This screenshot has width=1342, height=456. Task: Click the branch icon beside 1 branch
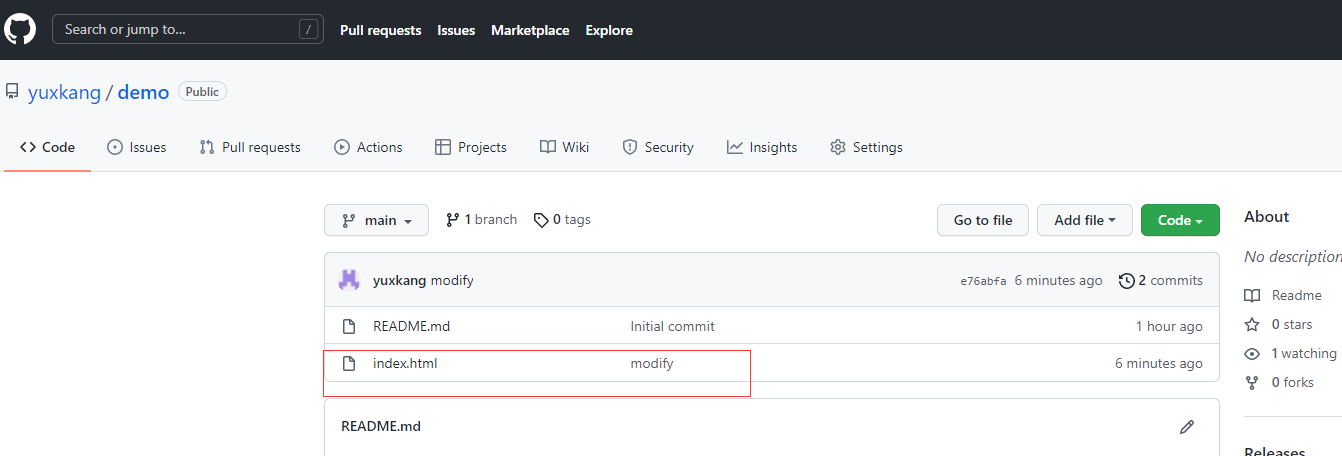pos(453,220)
